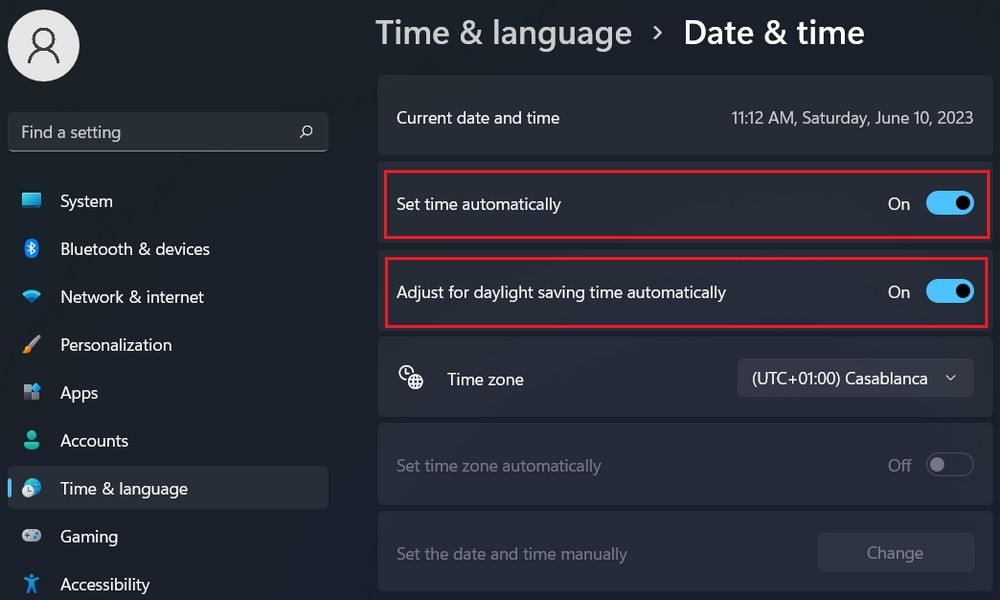
Task: Turn off Set time automatically toggle
Action: coord(949,204)
